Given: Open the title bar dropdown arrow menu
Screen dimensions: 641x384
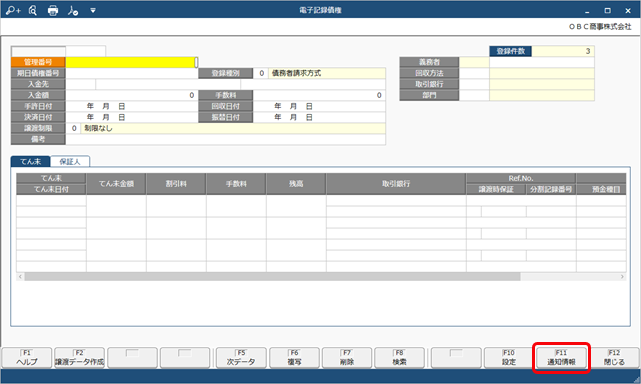Looking at the screenshot, I should pos(93,10).
